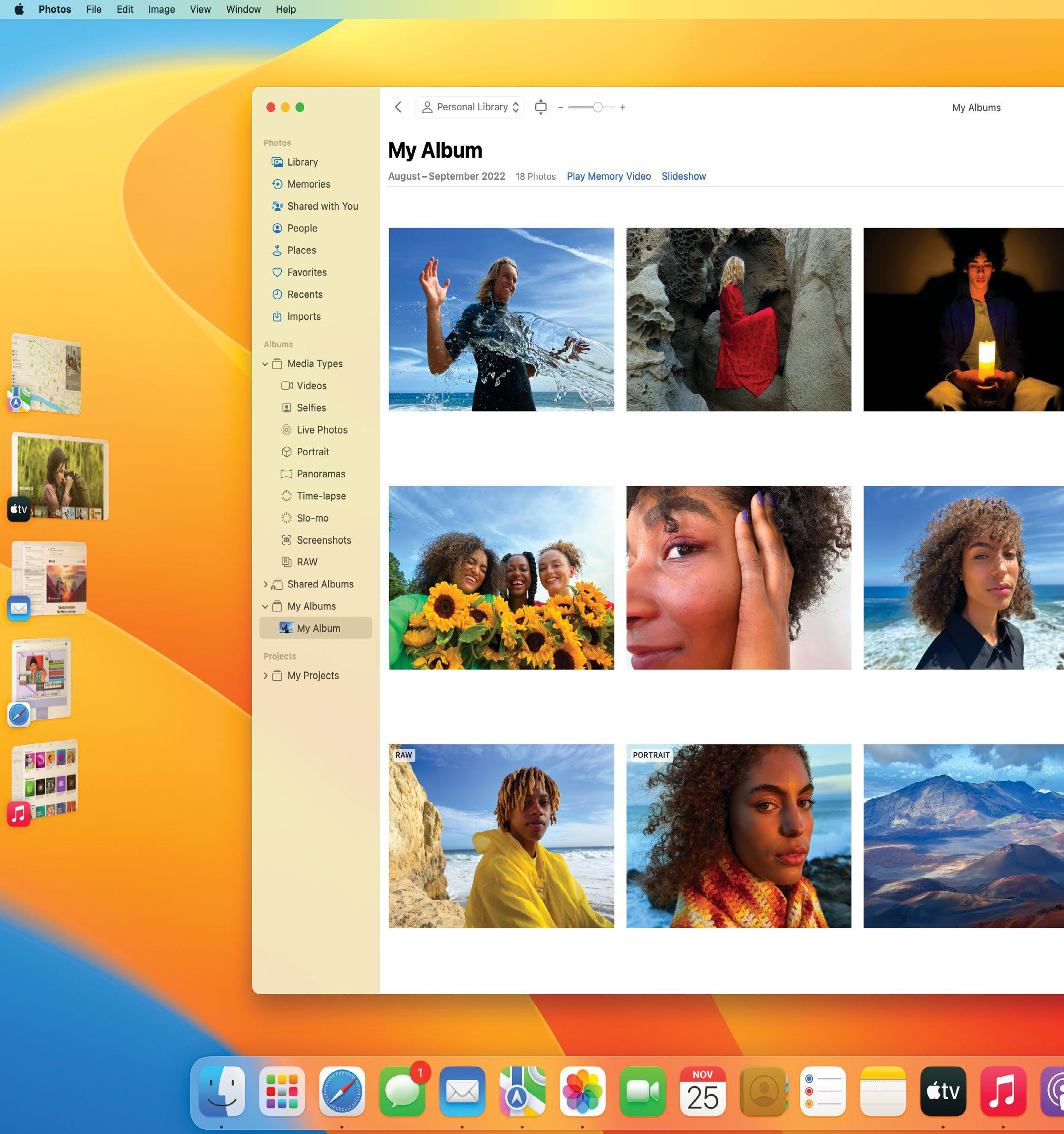Image resolution: width=1064 pixels, height=1134 pixels.
Task: Click Play Memory Video link
Action: click(609, 176)
